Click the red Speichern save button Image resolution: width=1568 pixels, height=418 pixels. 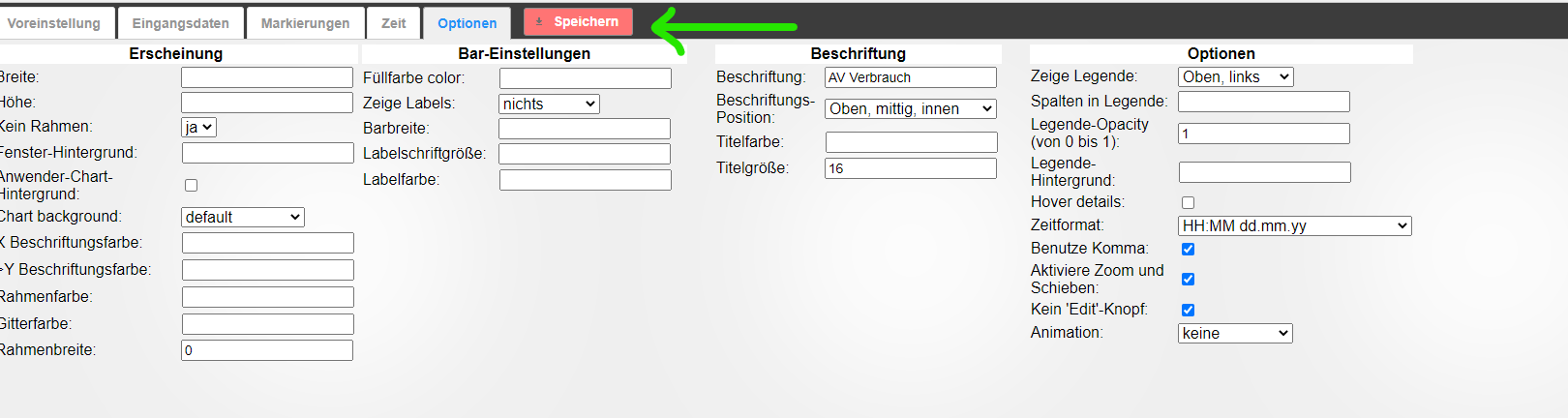click(578, 21)
